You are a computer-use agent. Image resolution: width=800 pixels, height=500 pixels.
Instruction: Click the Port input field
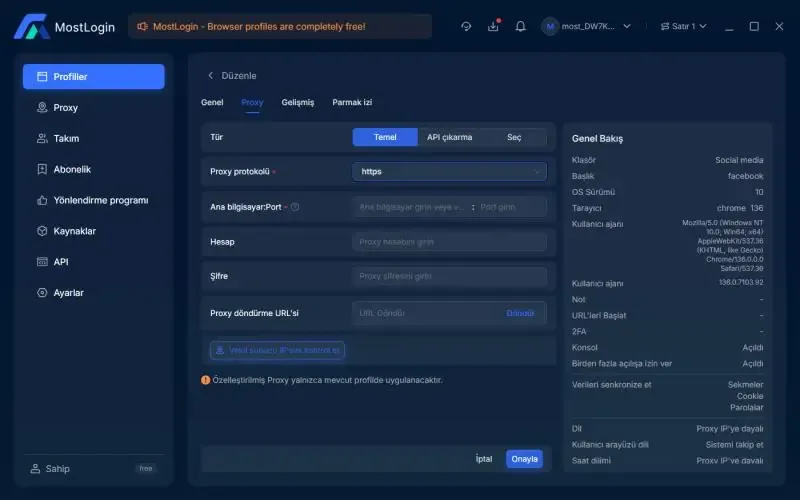tap(512, 207)
